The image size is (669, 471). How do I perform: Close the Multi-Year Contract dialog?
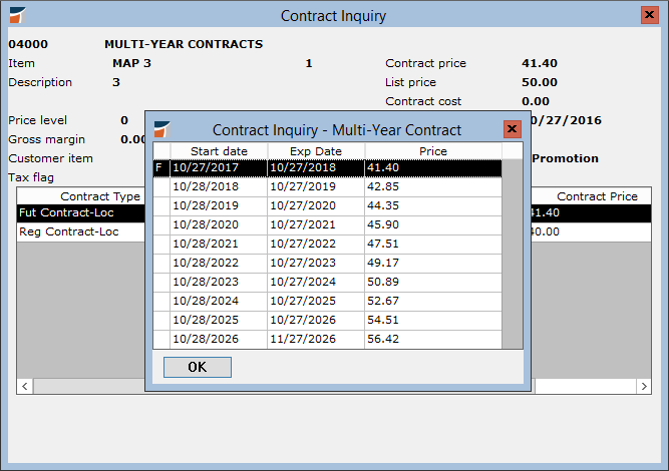click(512, 129)
